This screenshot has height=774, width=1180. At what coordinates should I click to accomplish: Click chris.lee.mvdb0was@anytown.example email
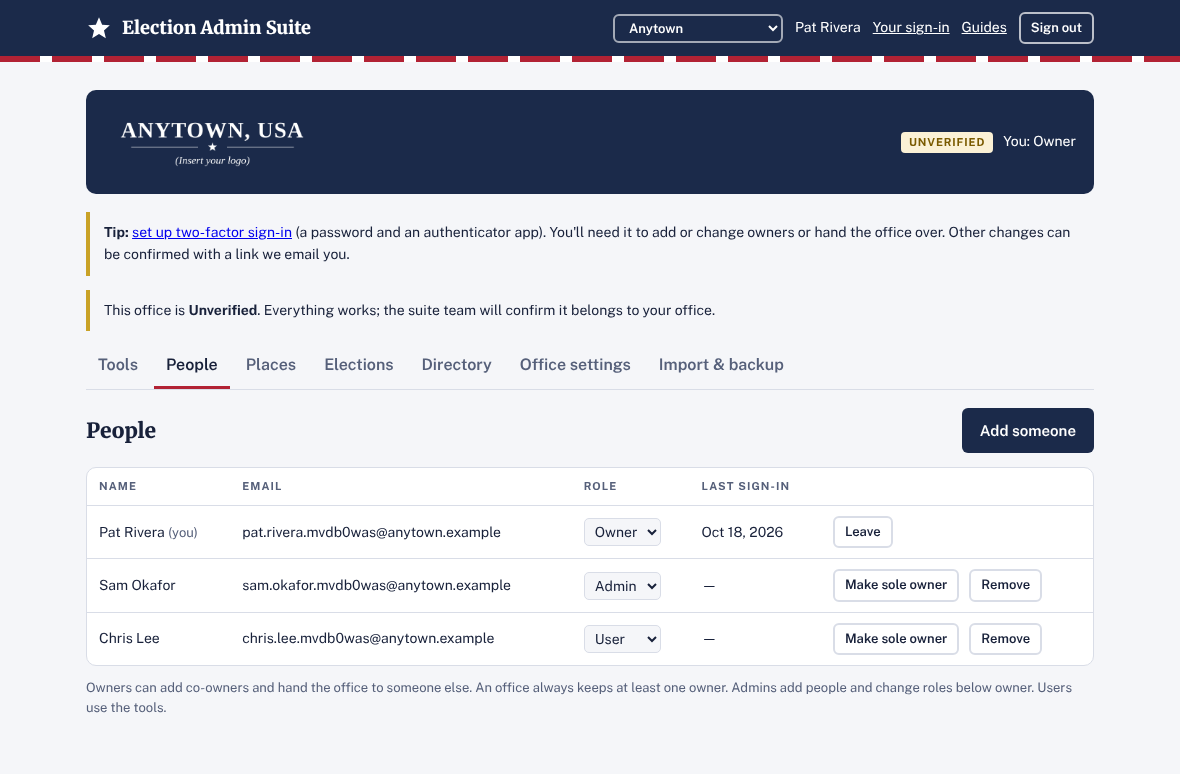pyautogui.click(x=368, y=639)
